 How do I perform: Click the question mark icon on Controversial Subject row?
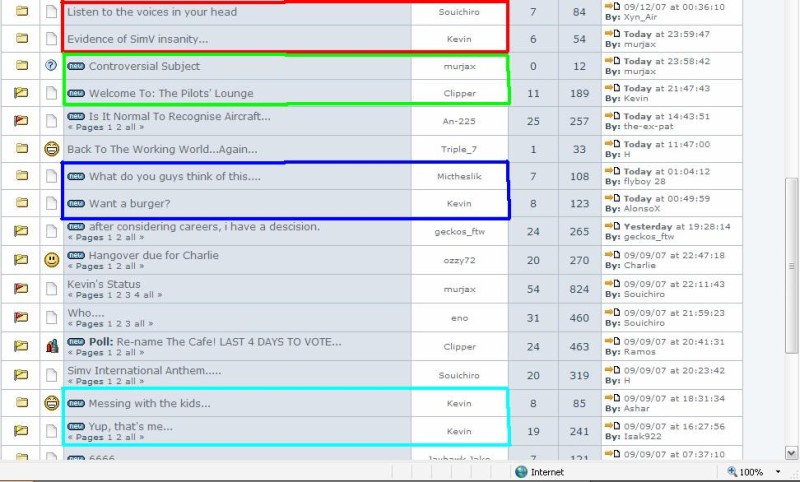[51, 65]
